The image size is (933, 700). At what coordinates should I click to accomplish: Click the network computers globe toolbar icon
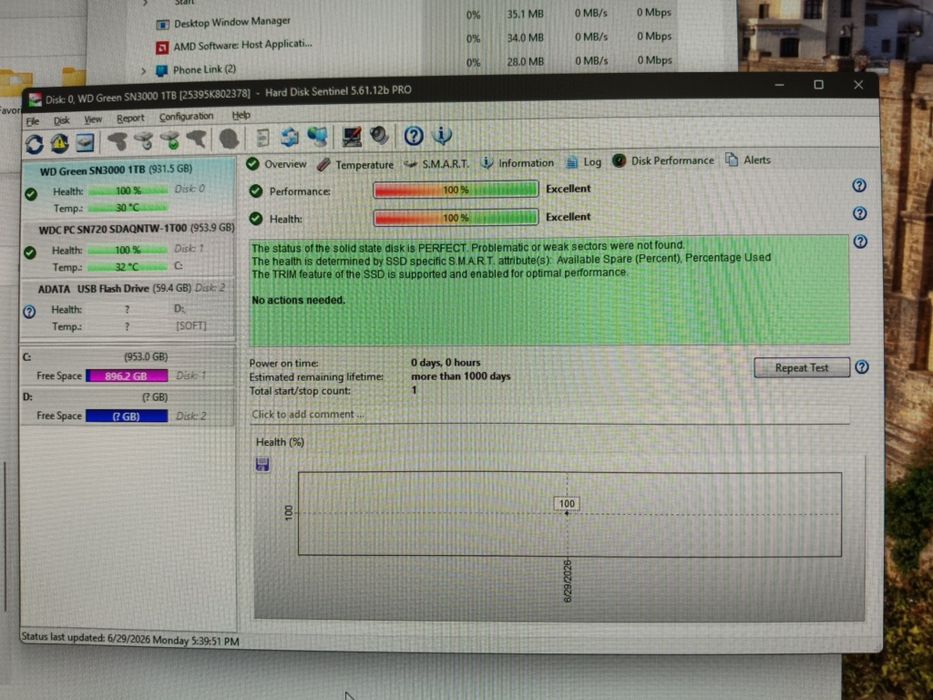(317, 137)
